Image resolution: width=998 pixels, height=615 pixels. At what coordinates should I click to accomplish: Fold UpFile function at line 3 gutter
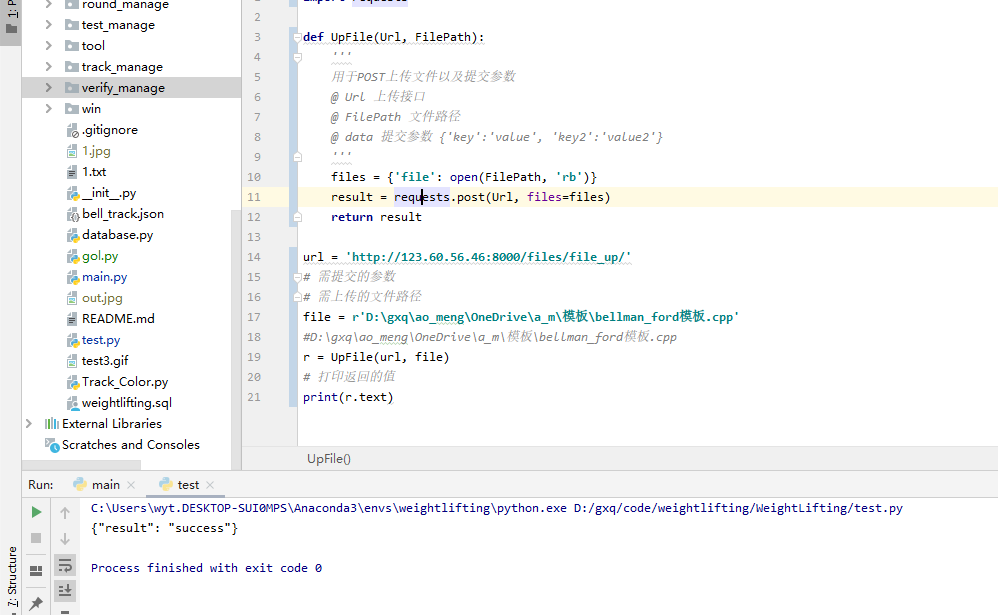click(297, 37)
